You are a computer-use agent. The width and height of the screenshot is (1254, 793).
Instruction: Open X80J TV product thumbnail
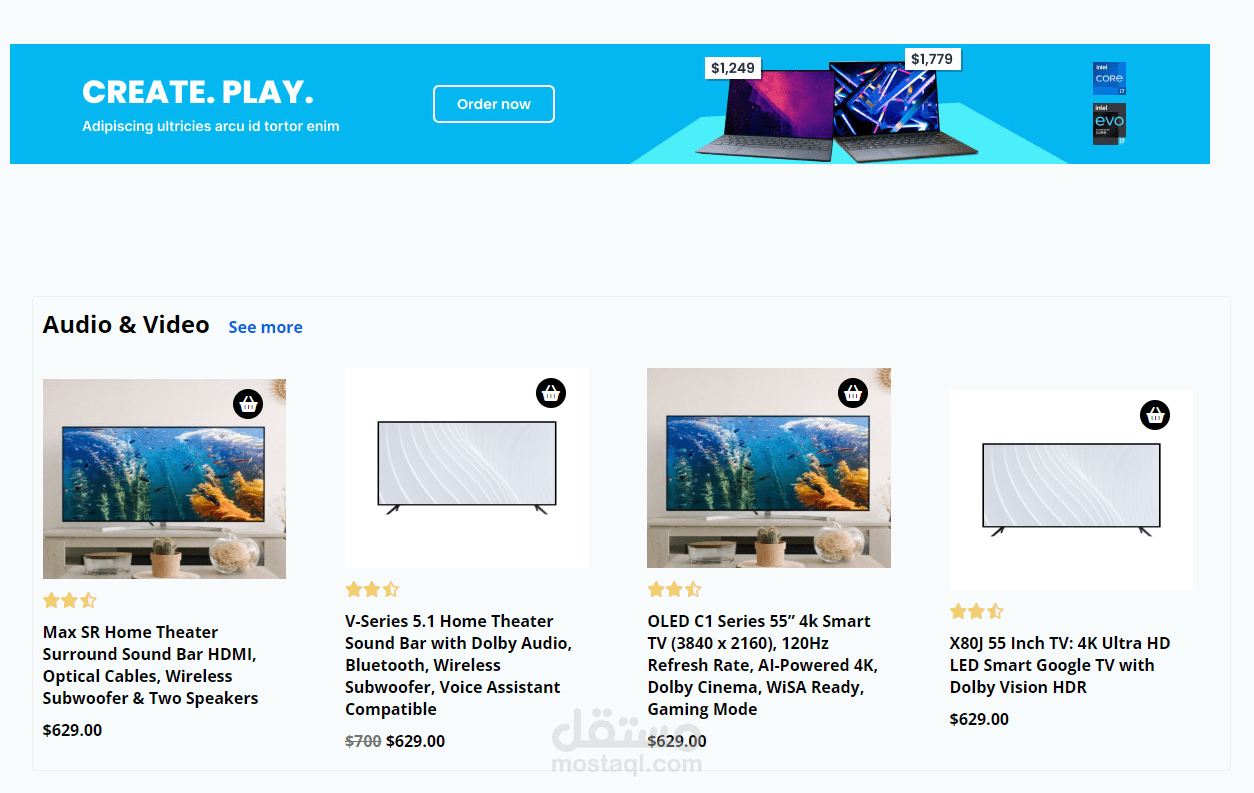pyautogui.click(x=1071, y=490)
